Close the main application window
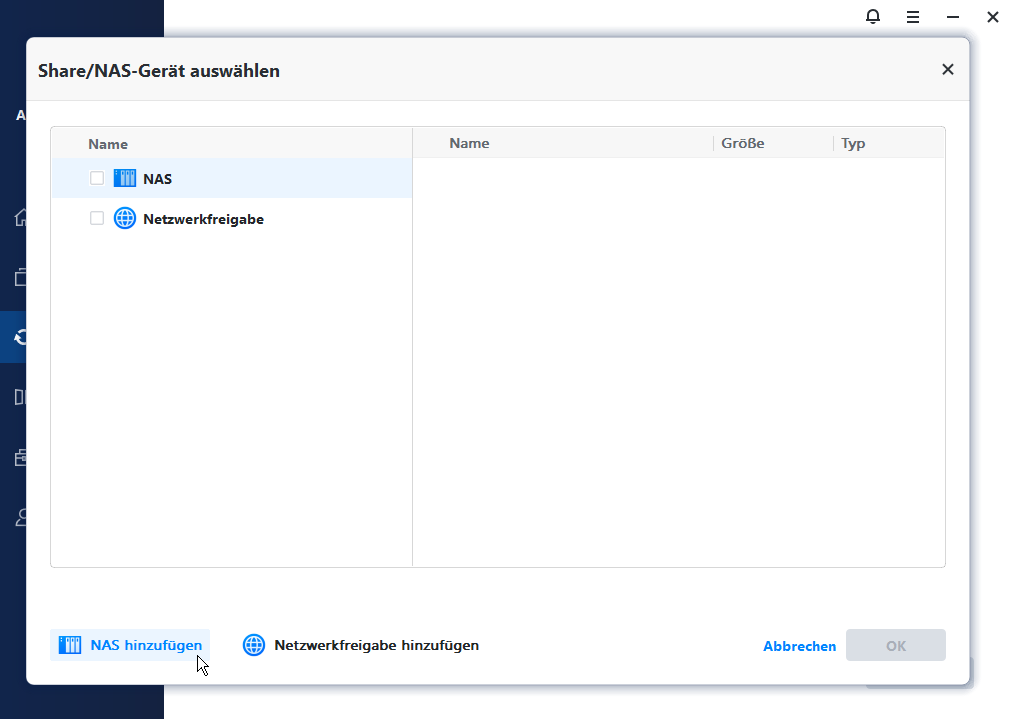1010x719 pixels. 993,17
